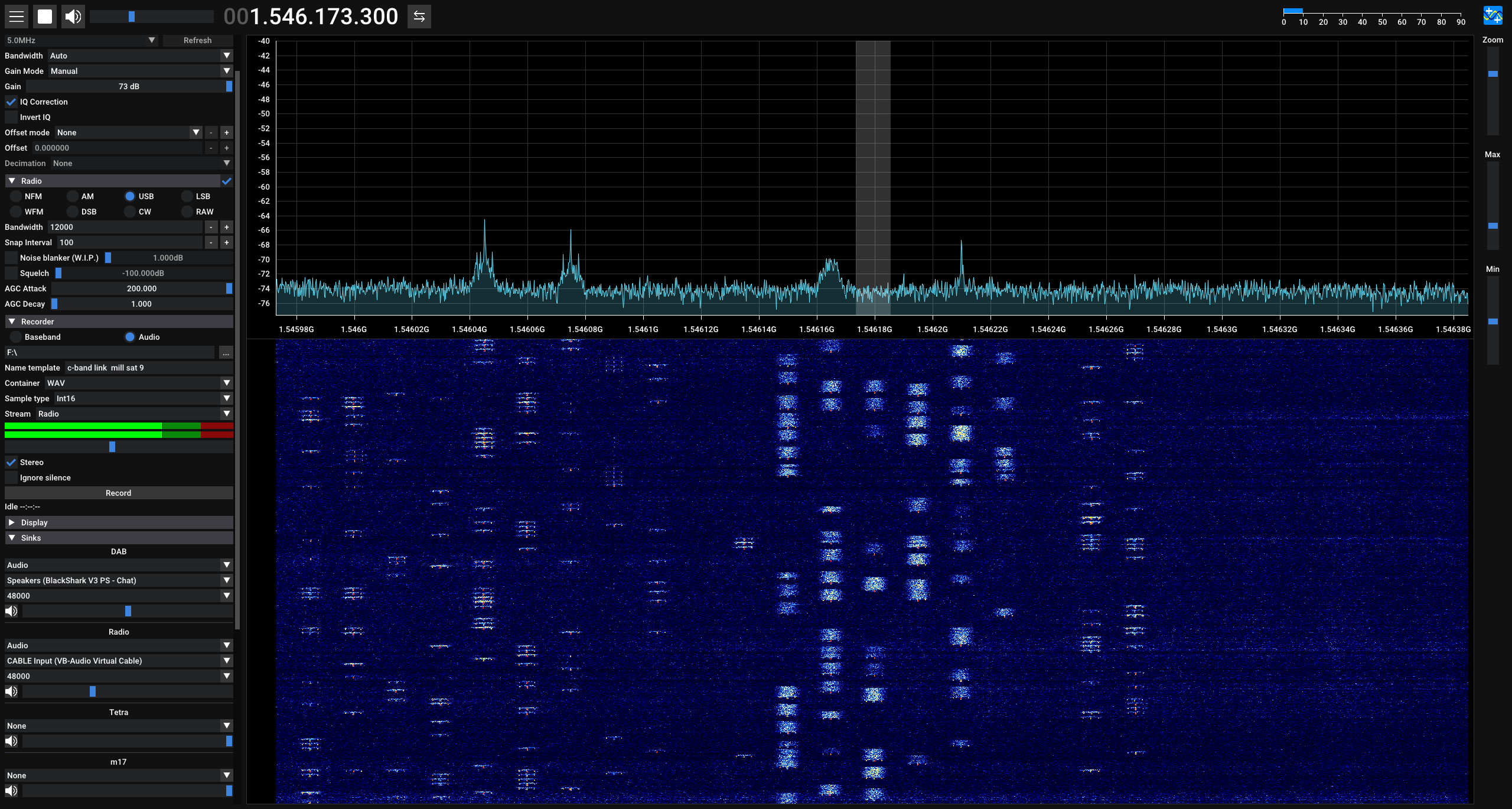Click the Refresh button
Image resolution: width=1512 pixels, height=809 pixels.
[x=197, y=40]
